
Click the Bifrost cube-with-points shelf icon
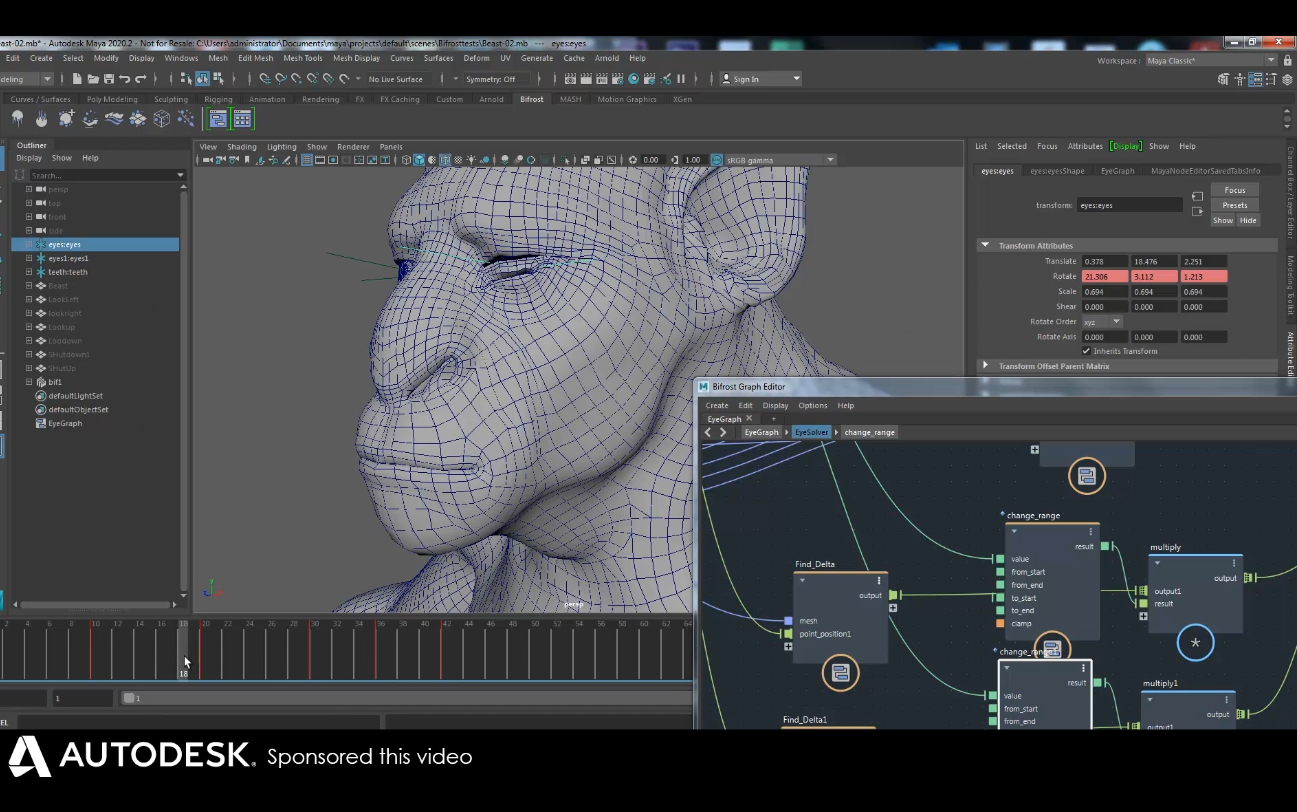coord(162,119)
